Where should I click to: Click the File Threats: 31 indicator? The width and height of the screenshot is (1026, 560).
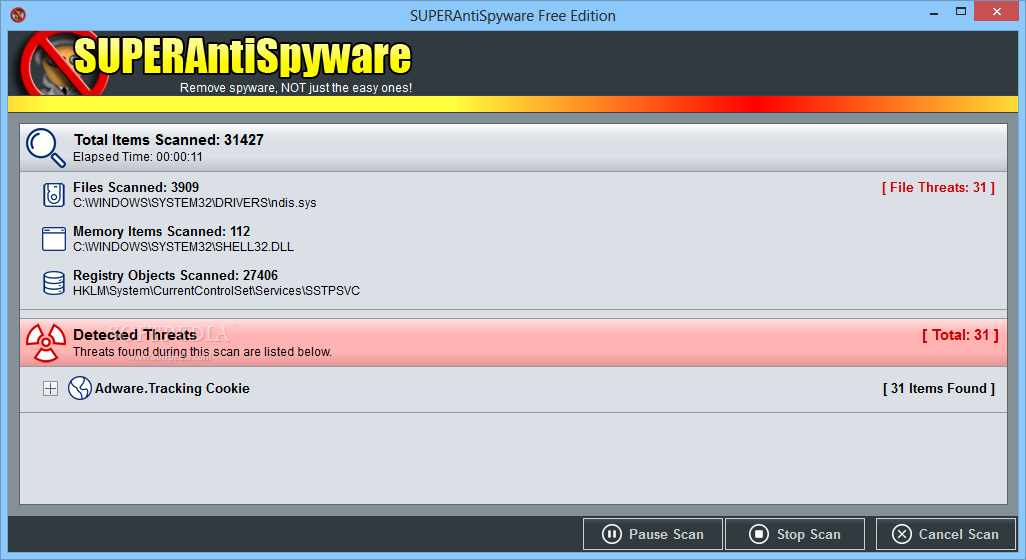(x=938, y=188)
